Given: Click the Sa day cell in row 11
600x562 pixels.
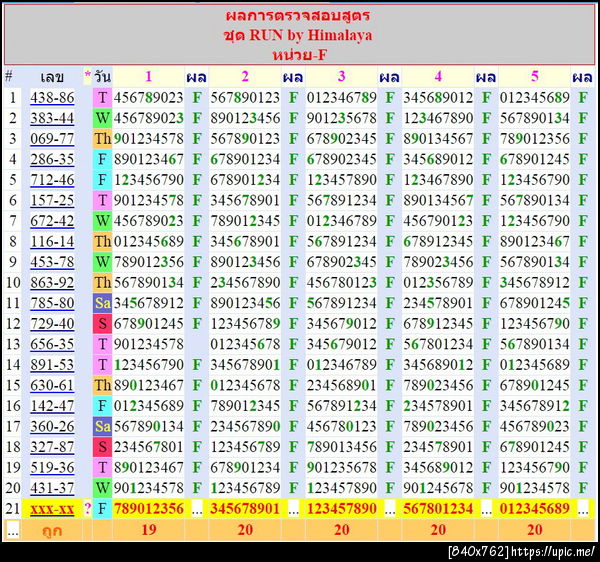Looking at the screenshot, I should [x=102, y=303].
